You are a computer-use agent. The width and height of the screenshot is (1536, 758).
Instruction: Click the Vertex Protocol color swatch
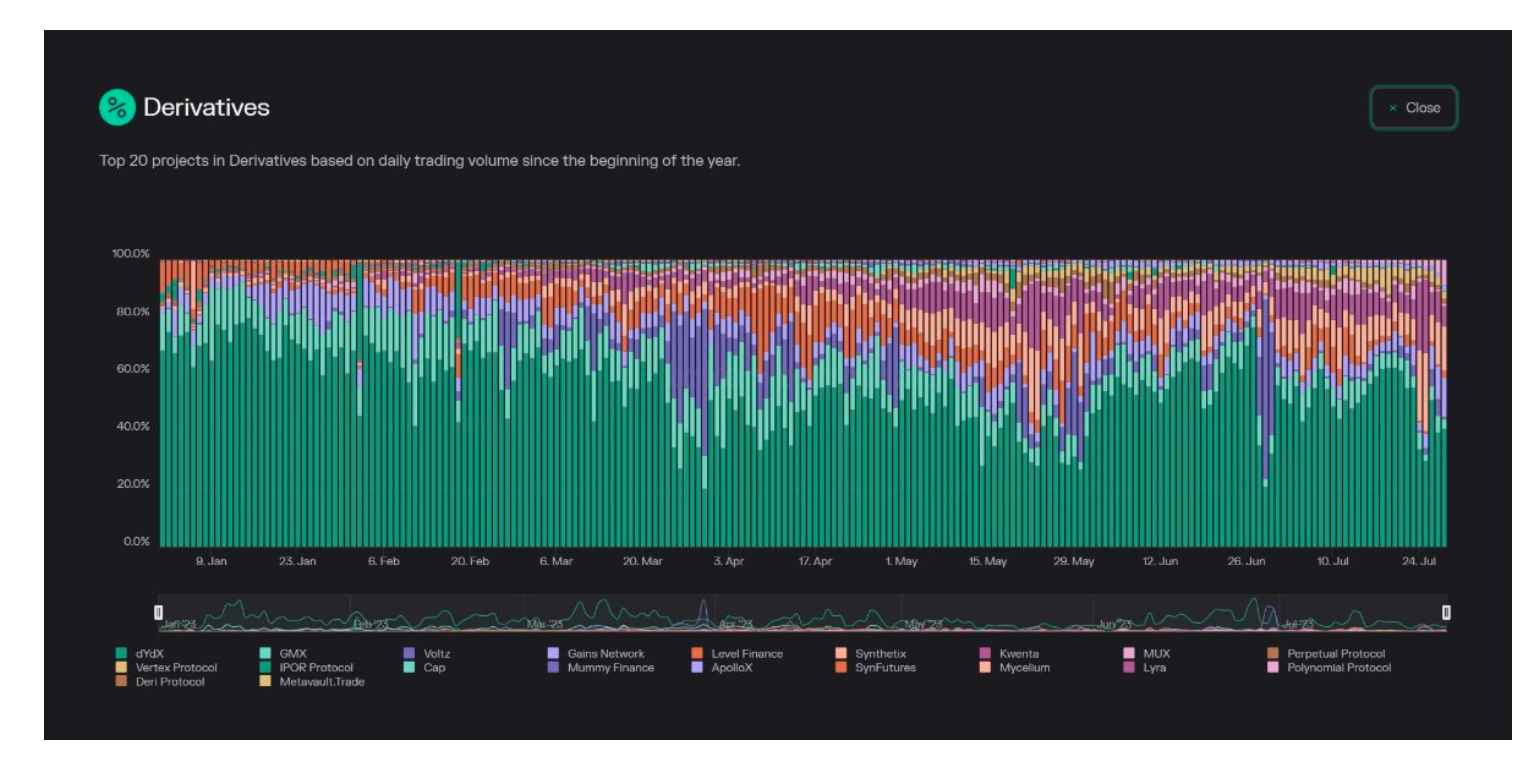pos(122,667)
